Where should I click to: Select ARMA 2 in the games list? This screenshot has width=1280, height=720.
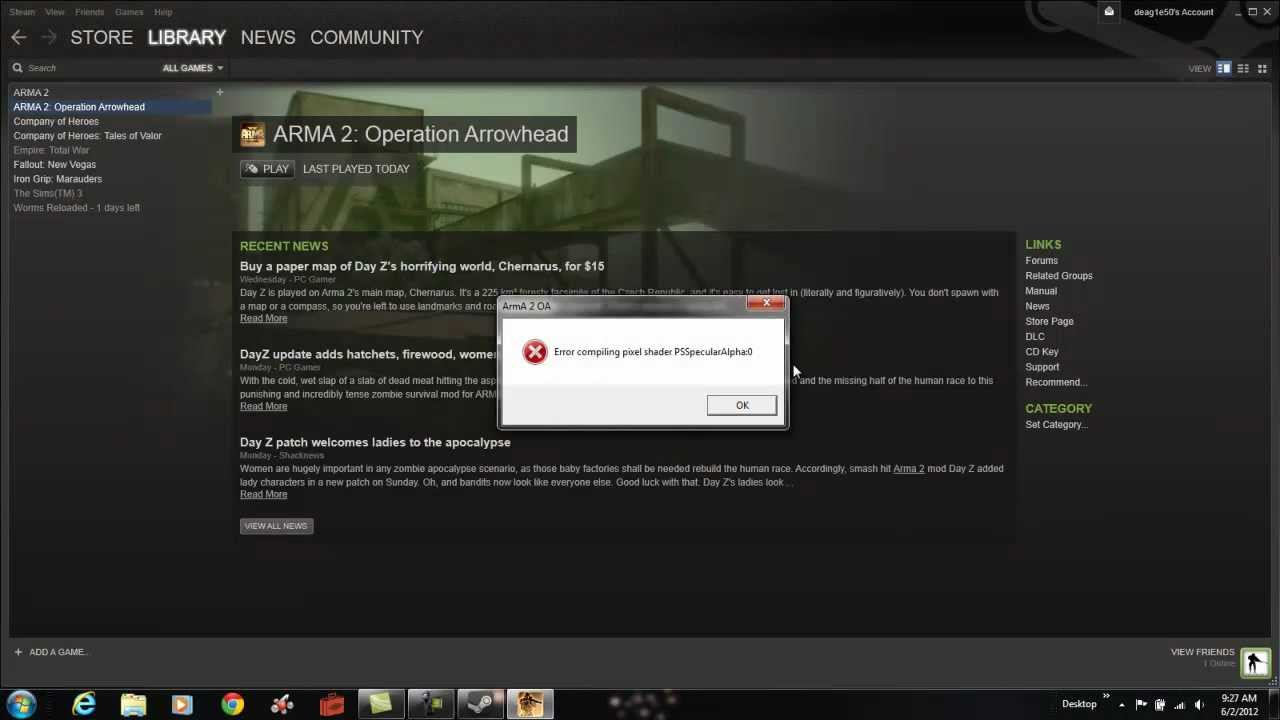(31, 92)
